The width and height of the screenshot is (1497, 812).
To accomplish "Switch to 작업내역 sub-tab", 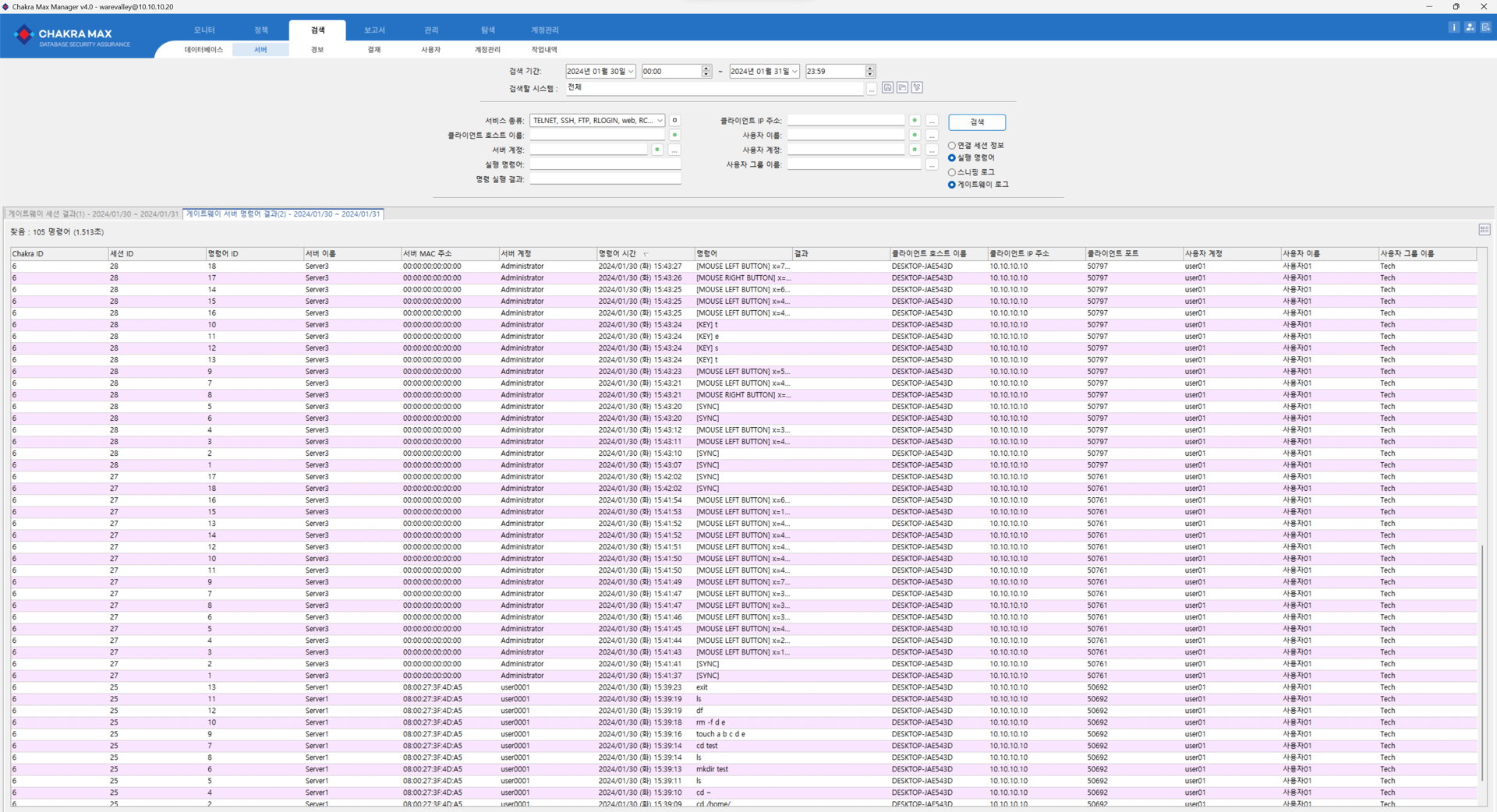I will coord(544,49).
